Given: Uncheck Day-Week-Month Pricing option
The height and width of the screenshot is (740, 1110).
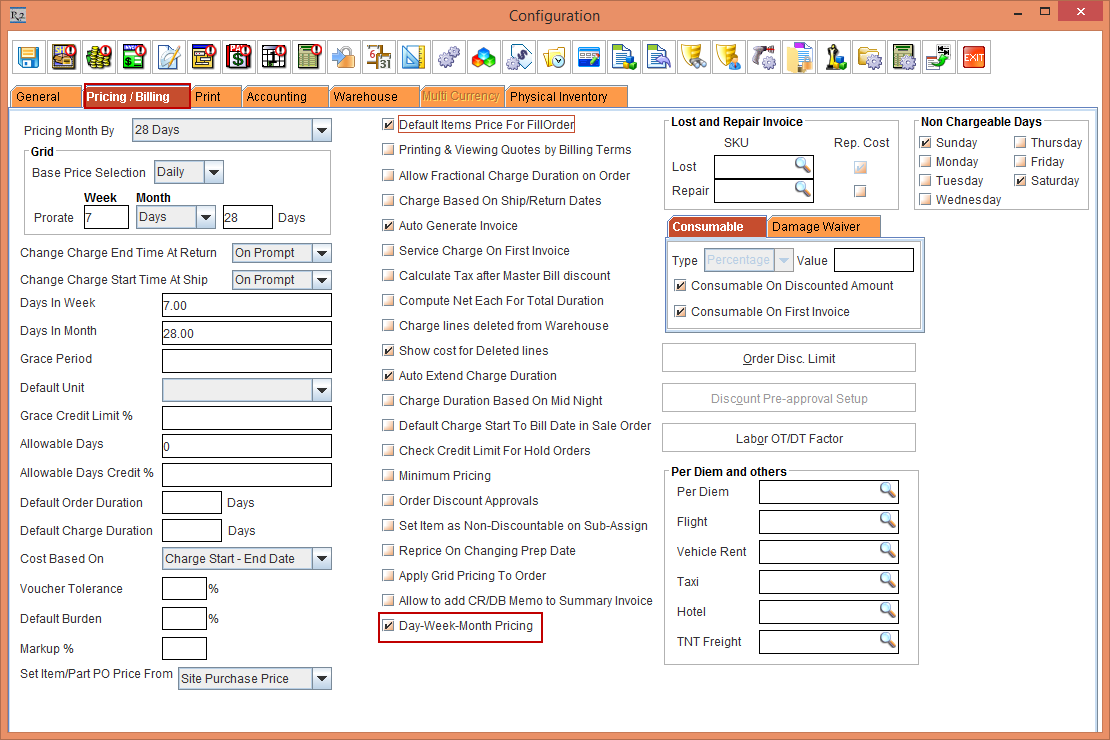Looking at the screenshot, I should point(388,627).
